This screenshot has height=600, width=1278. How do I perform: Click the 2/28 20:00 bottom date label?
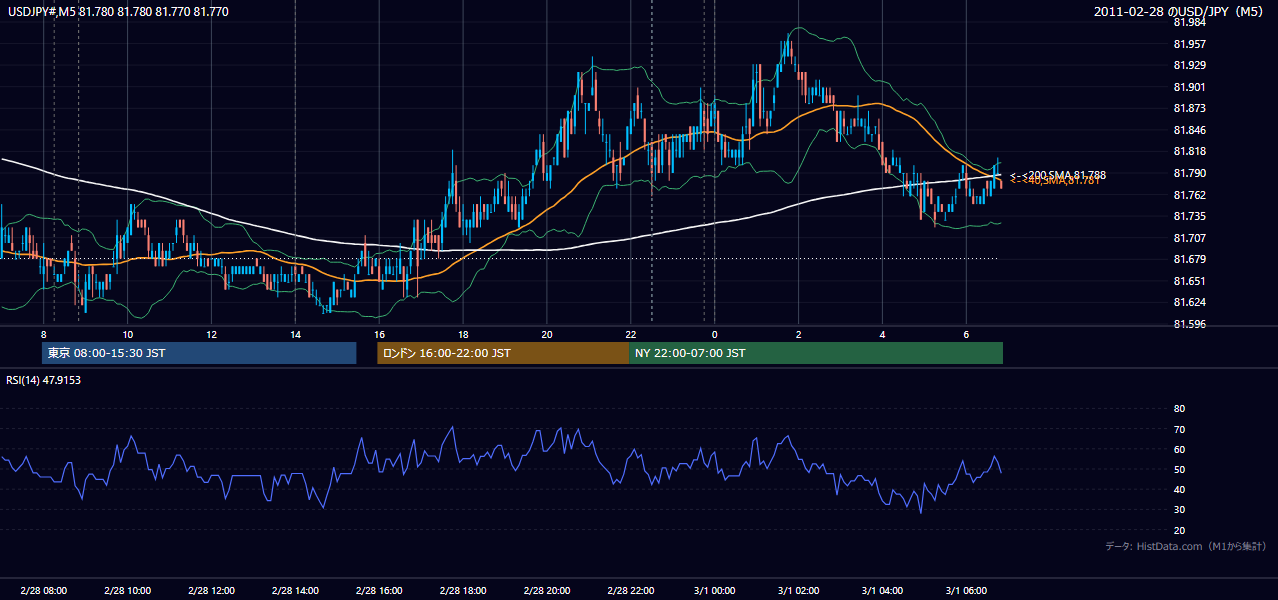coord(546,591)
